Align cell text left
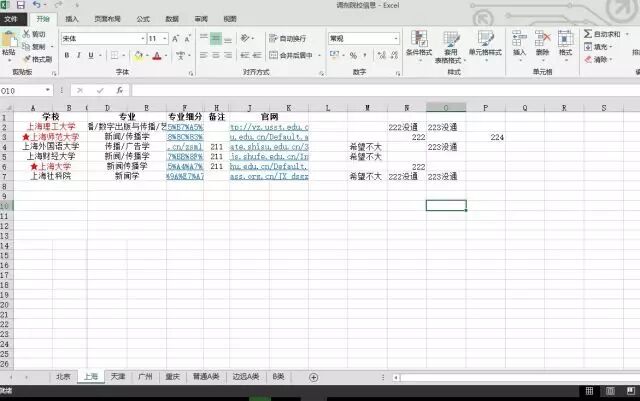The width and height of the screenshot is (640, 401). tap(204, 55)
